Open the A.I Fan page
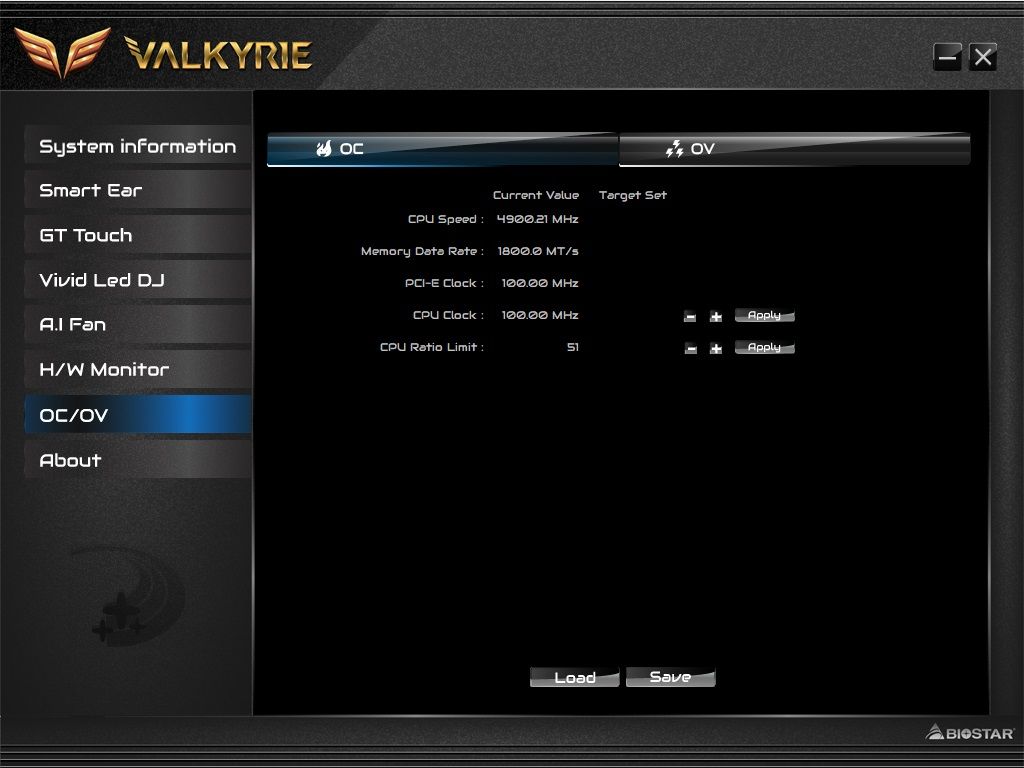Image resolution: width=1024 pixels, height=768 pixels. pos(138,325)
